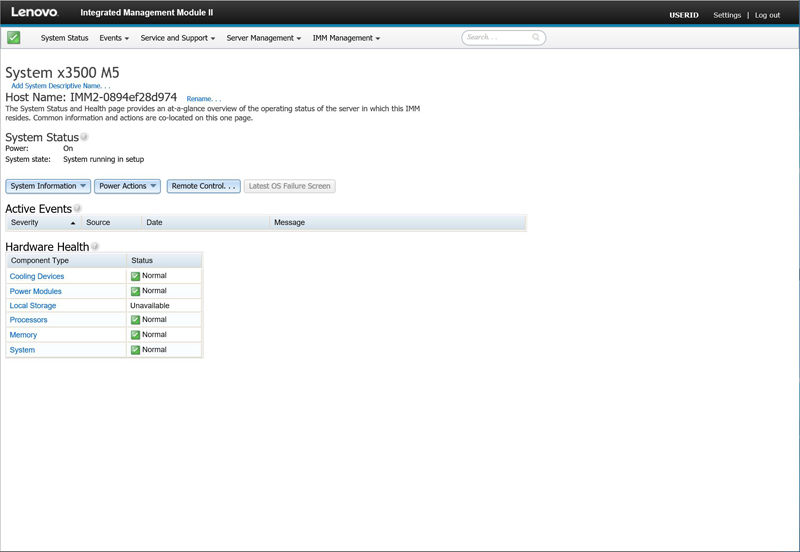Click the System running in setup text

point(104,159)
